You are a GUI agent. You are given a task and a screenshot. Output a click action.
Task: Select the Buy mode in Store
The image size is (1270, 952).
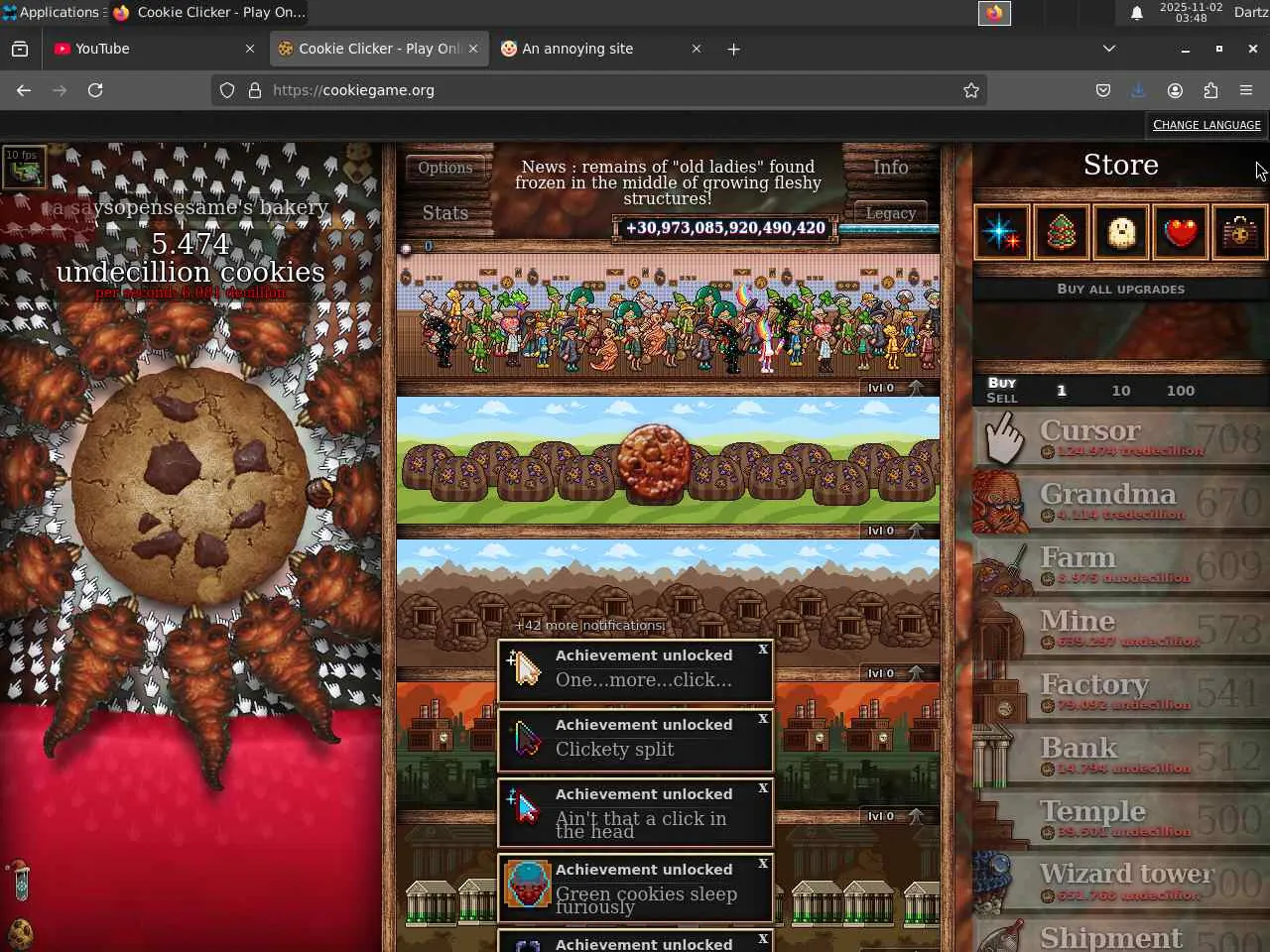1002,383
